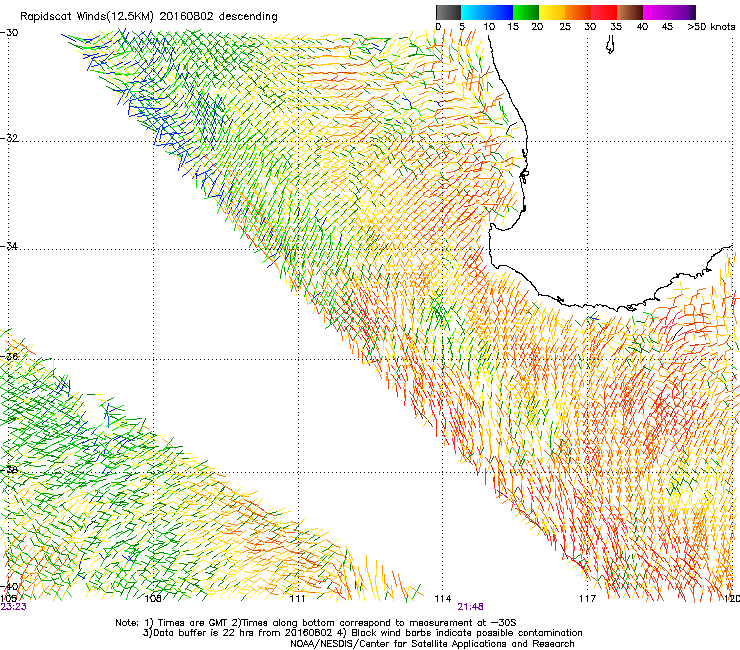The width and height of the screenshot is (740, 650).
Task: Click the '>50 knots' legend label
Action: coord(711,27)
